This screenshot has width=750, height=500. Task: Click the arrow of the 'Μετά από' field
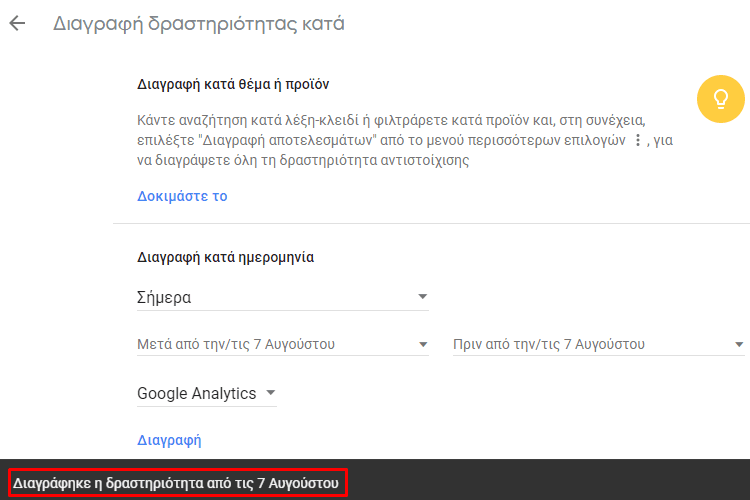point(423,344)
